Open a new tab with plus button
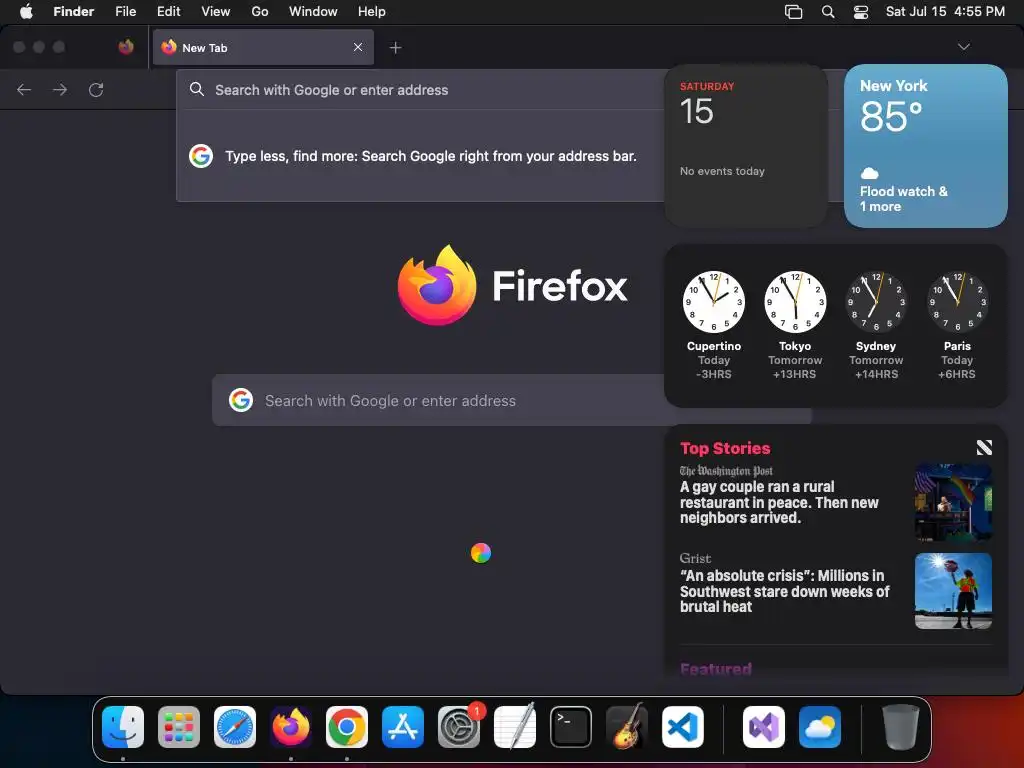The height and width of the screenshot is (768, 1024). point(395,48)
